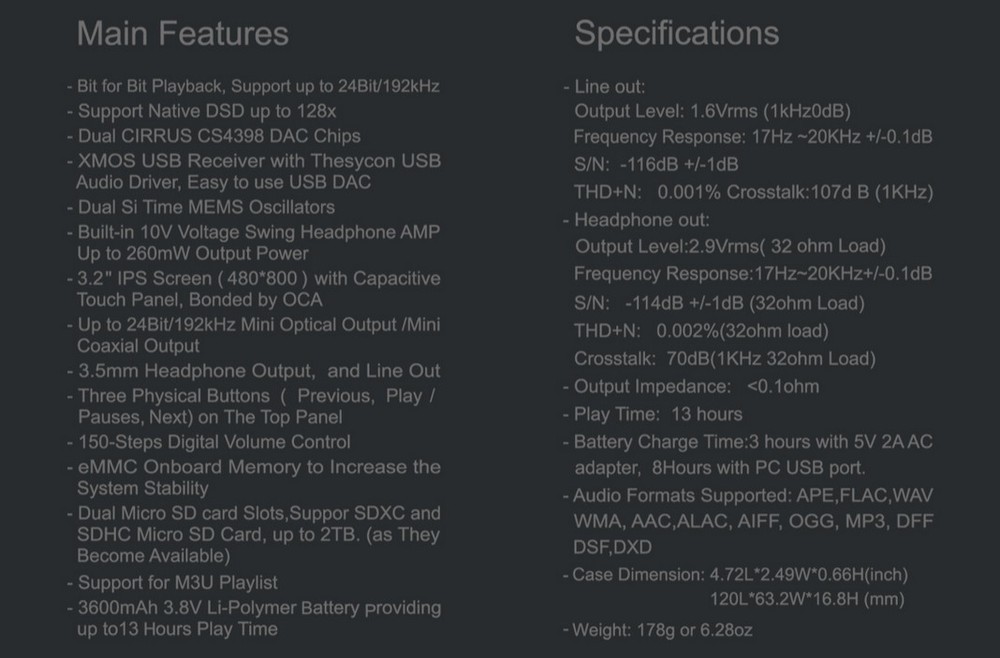
Task: Click the "Support for M3U Playlist" line
Action: point(172,582)
